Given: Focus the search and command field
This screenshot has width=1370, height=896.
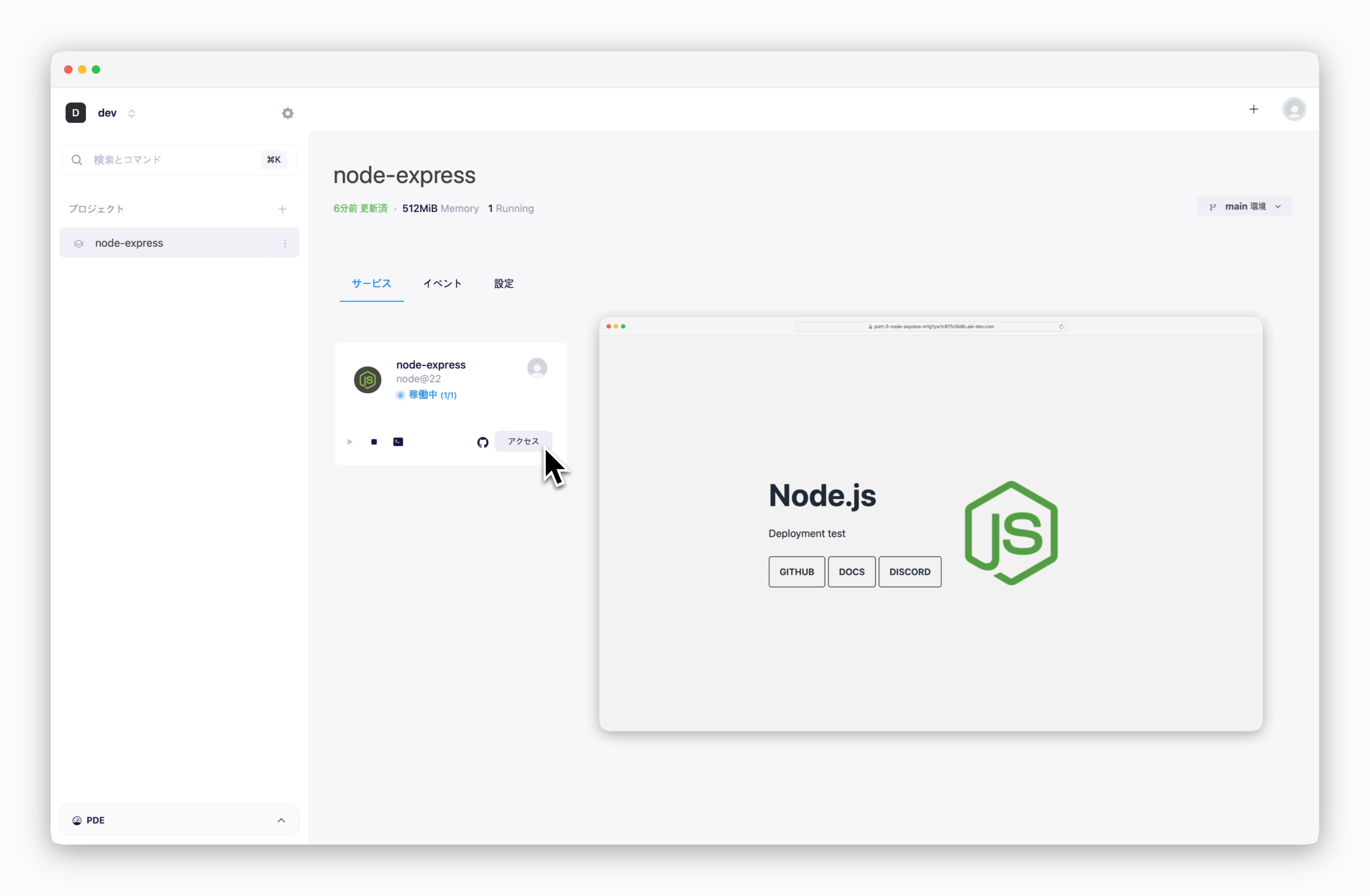Looking at the screenshot, I should (179, 159).
